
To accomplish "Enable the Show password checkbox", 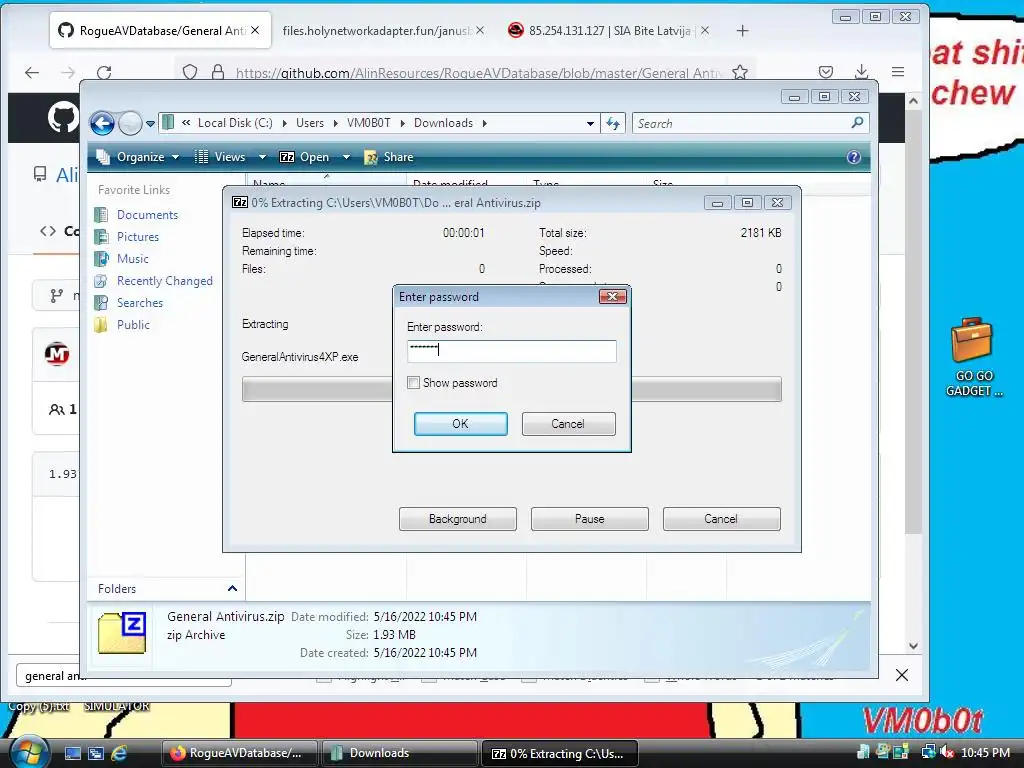I will (x=413, y=383).
